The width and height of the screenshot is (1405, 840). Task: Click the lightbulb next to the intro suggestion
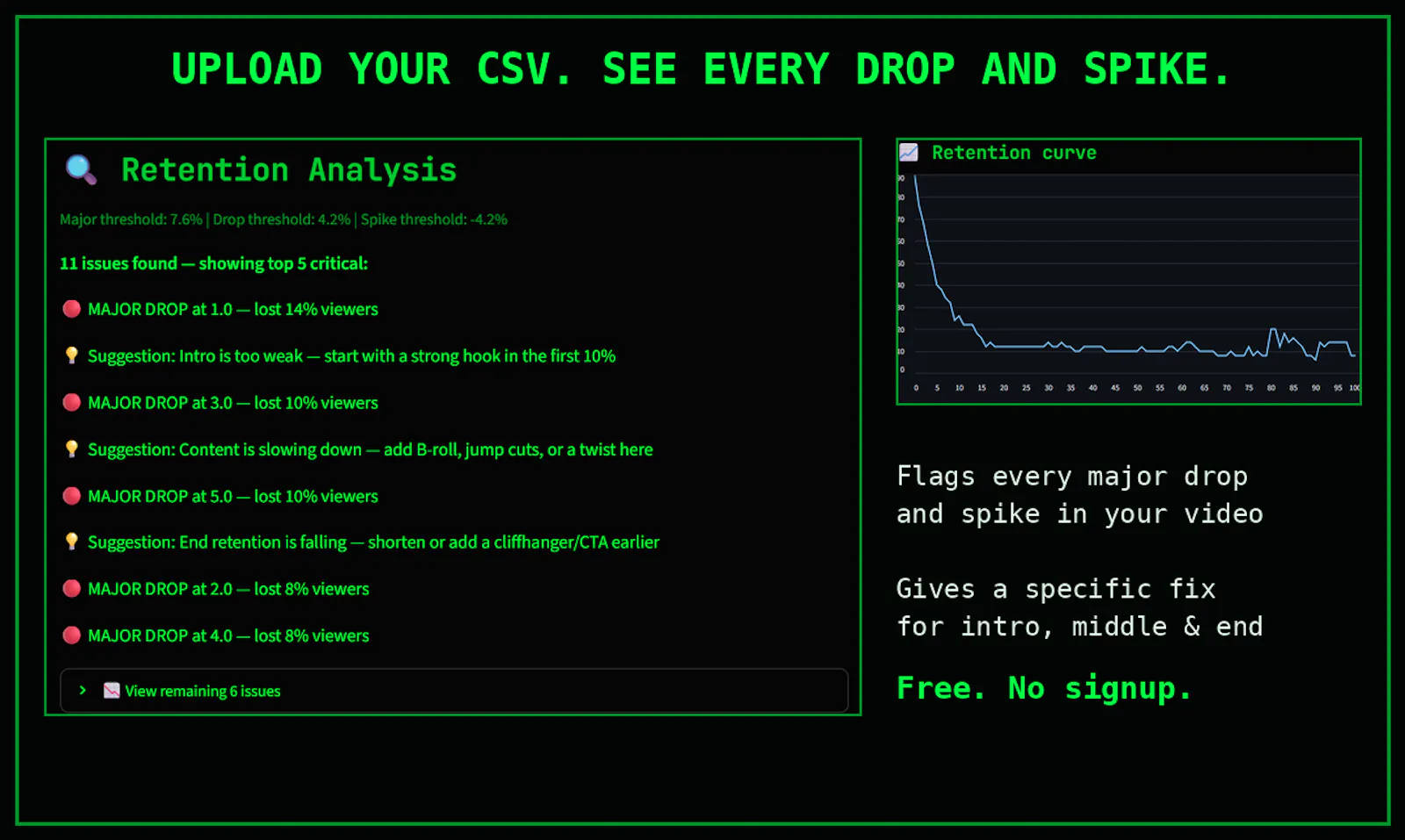(x=72, y=355)
